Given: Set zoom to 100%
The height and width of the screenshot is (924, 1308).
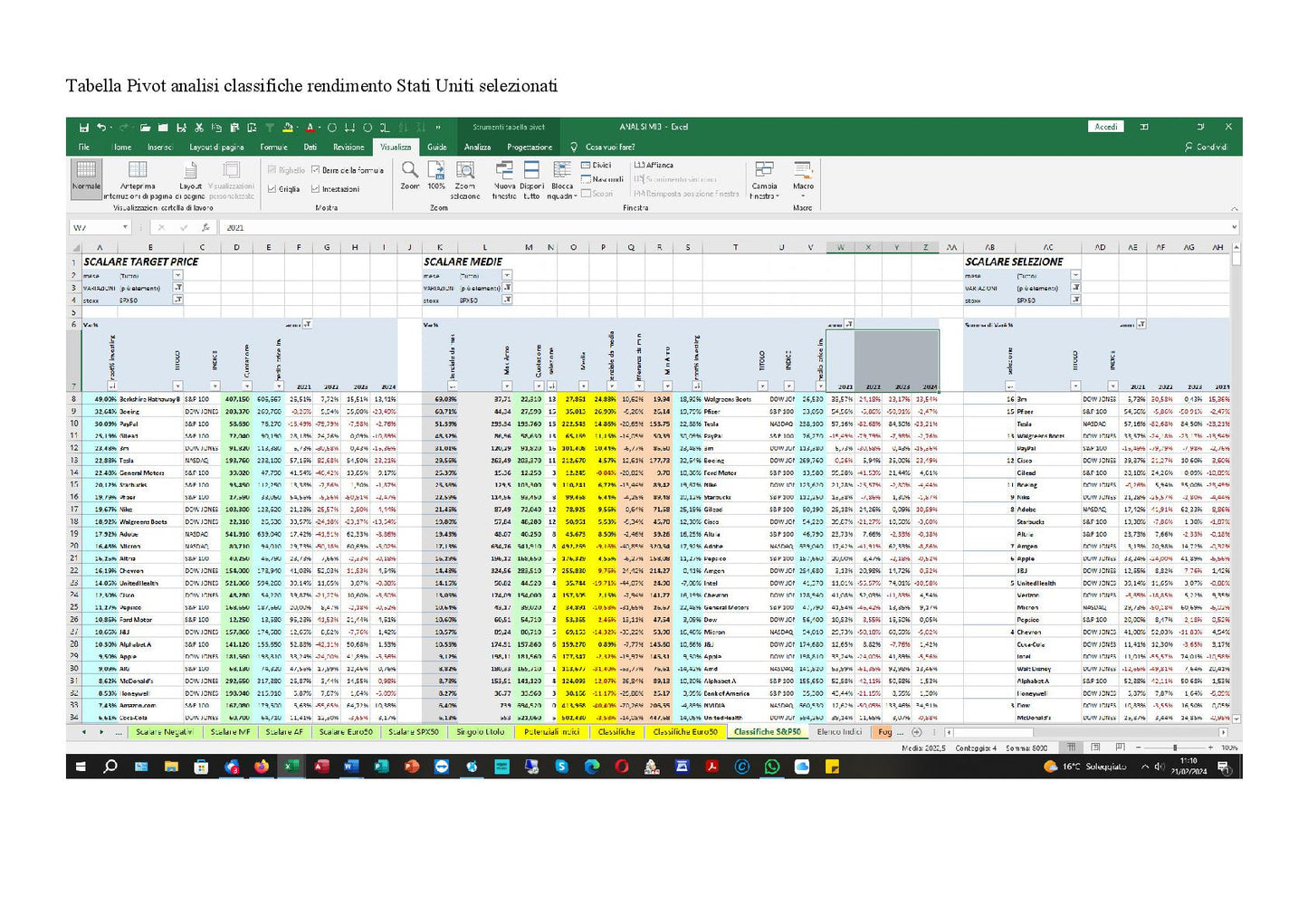Looking at the screenshot, I should (x=436, y=175).
